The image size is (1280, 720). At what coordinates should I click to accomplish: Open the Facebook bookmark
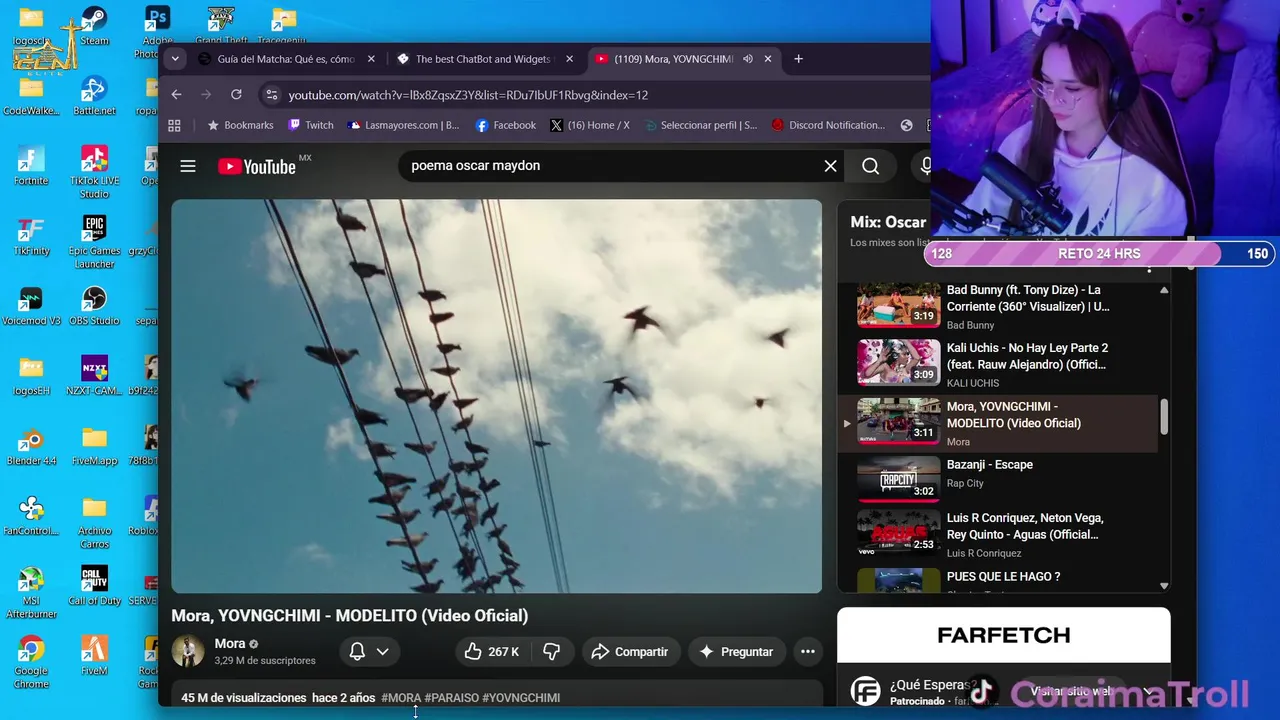[x=506, y=125]
